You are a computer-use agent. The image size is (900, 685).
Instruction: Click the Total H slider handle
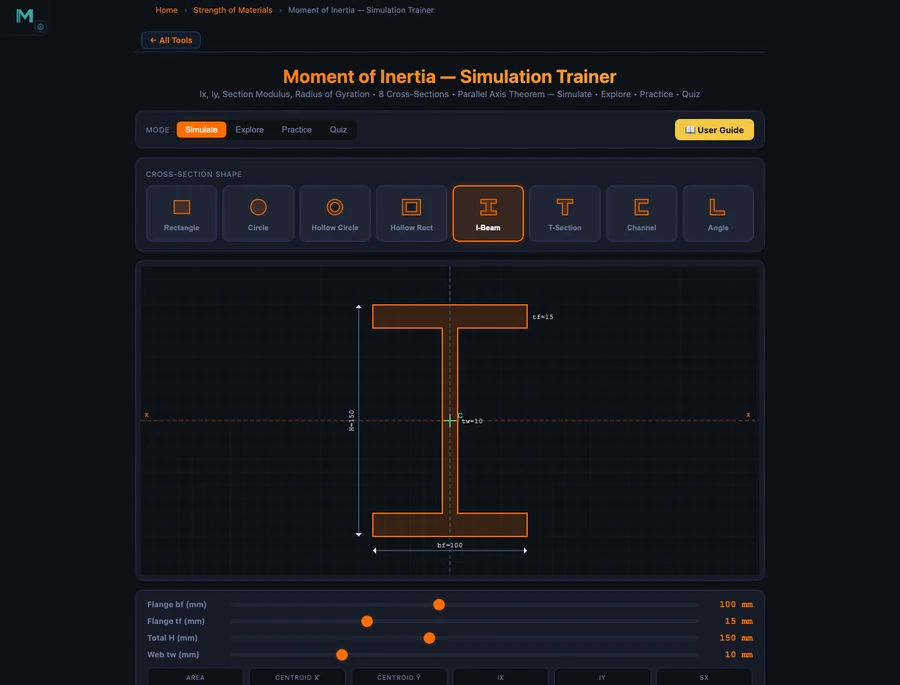(429, 638)
